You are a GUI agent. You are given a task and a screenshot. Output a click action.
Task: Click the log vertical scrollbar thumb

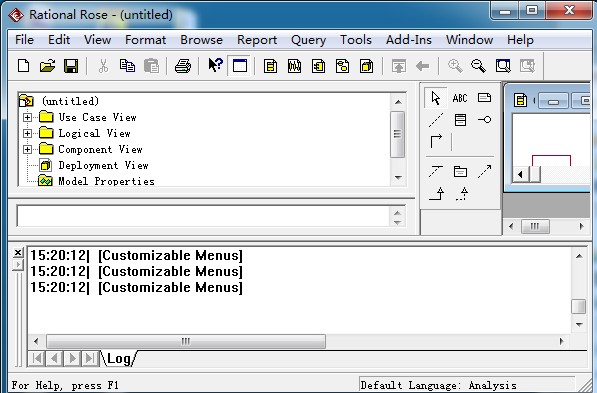coord(579,307)
